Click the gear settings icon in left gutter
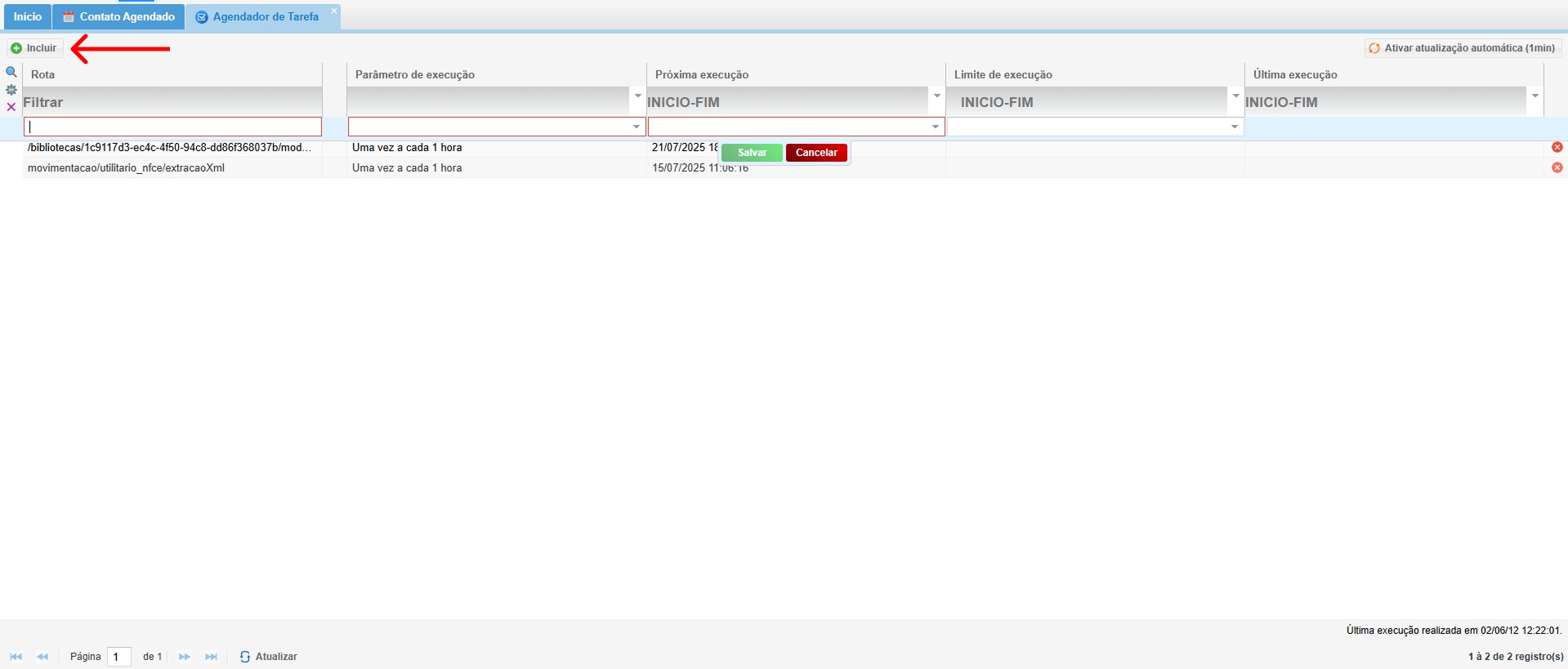The height and width of the screenshot is (669, 1568). pos(11,90)
